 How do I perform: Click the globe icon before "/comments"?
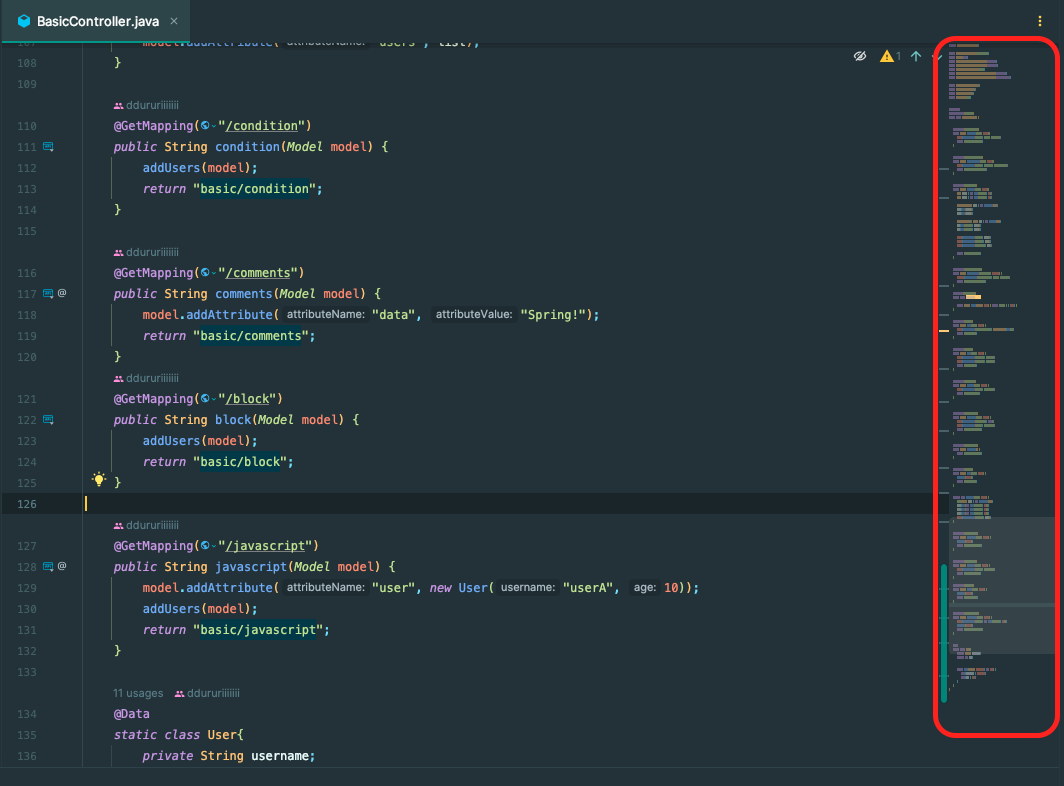click(205, 273)
